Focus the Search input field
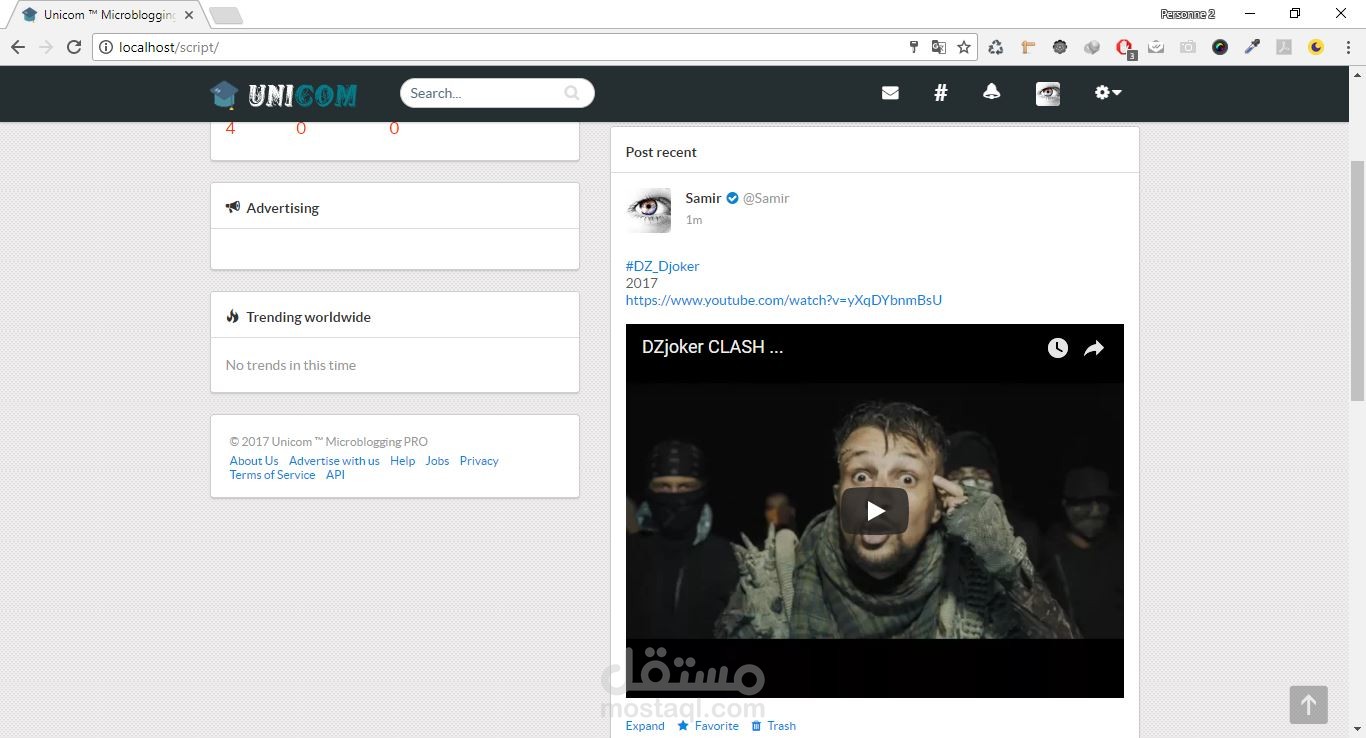This screenshot has width=1366, height=738. tap(497, 93)
